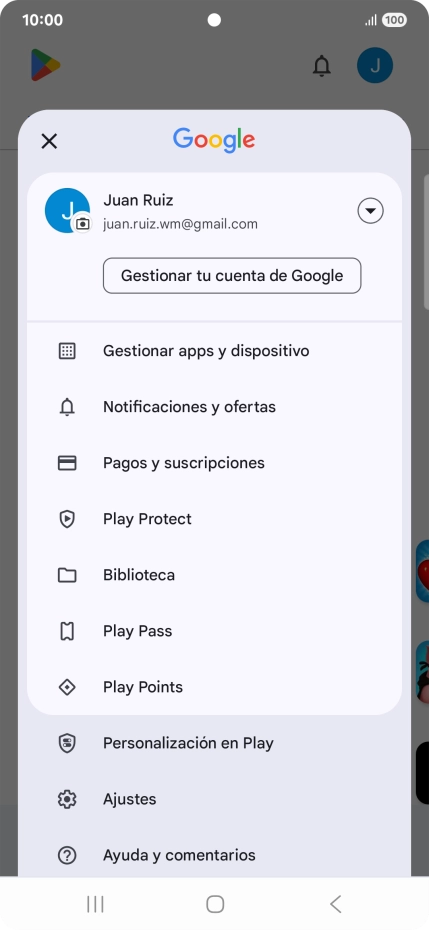
Task: Tap the camera badge on profile photo
Action: pos(83,224)
